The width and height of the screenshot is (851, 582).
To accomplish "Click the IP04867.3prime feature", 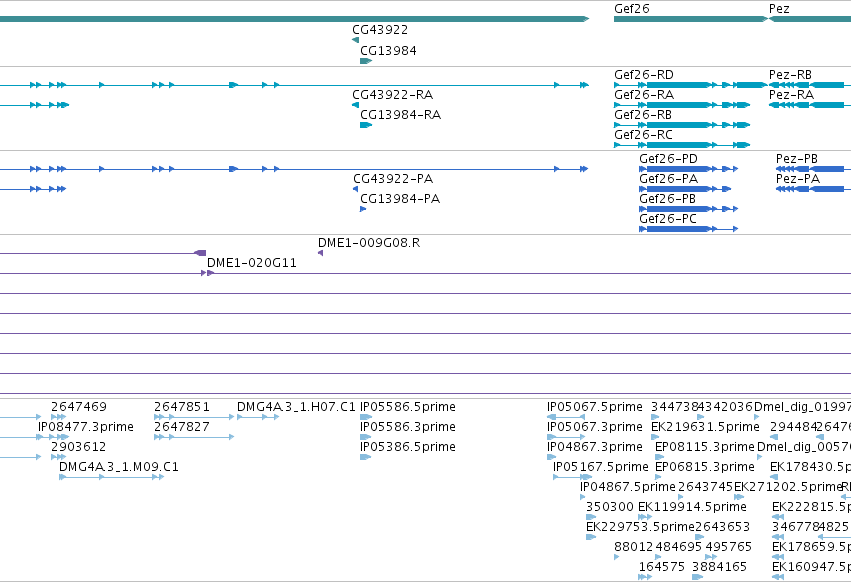I will pyautogui.click(x=552, y=457).
